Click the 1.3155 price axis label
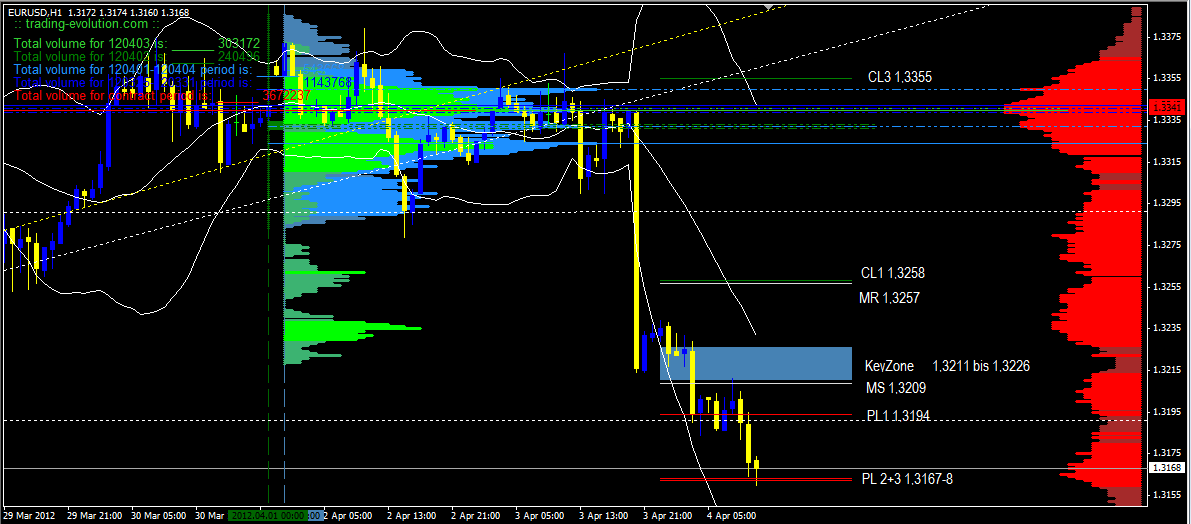Screen dimensions: 1191x524 pyautogui.click(x=1166, y=495)
